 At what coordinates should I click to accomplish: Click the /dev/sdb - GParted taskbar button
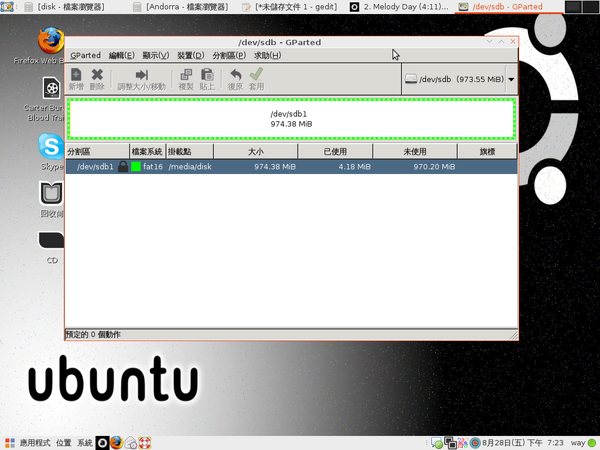[x=508, y=7]
